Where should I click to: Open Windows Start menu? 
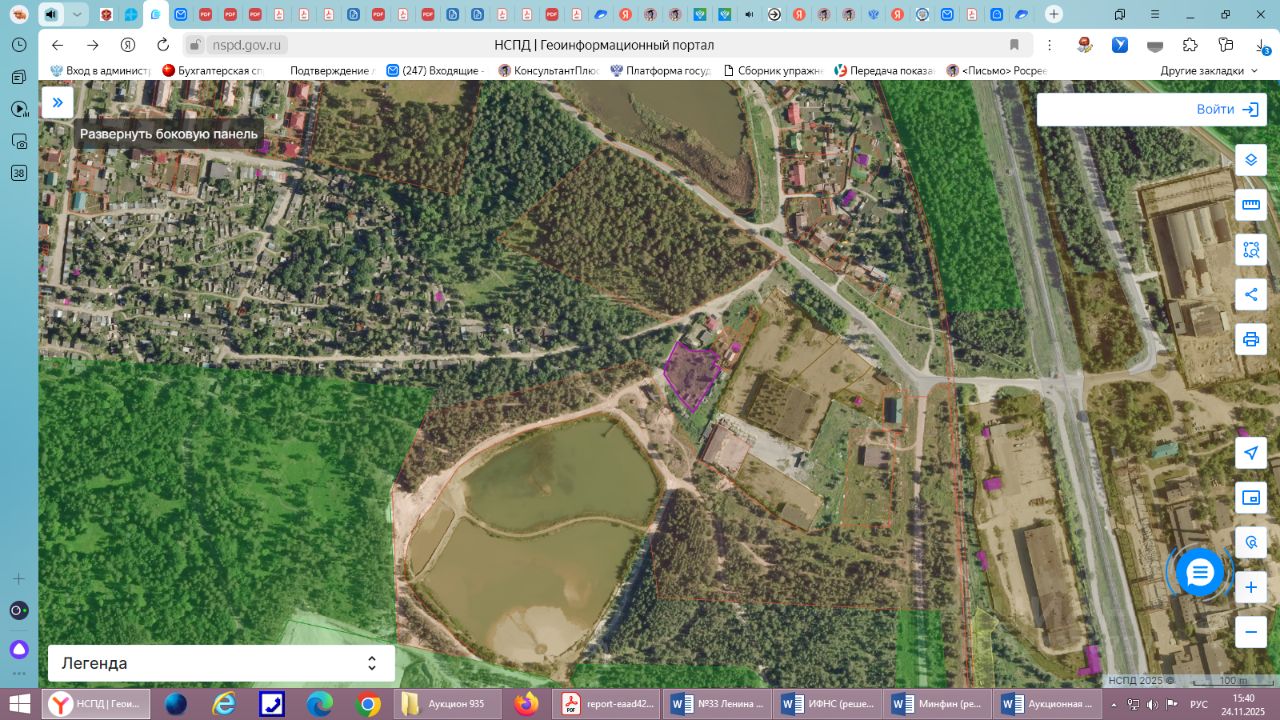[x=19, y=704]
